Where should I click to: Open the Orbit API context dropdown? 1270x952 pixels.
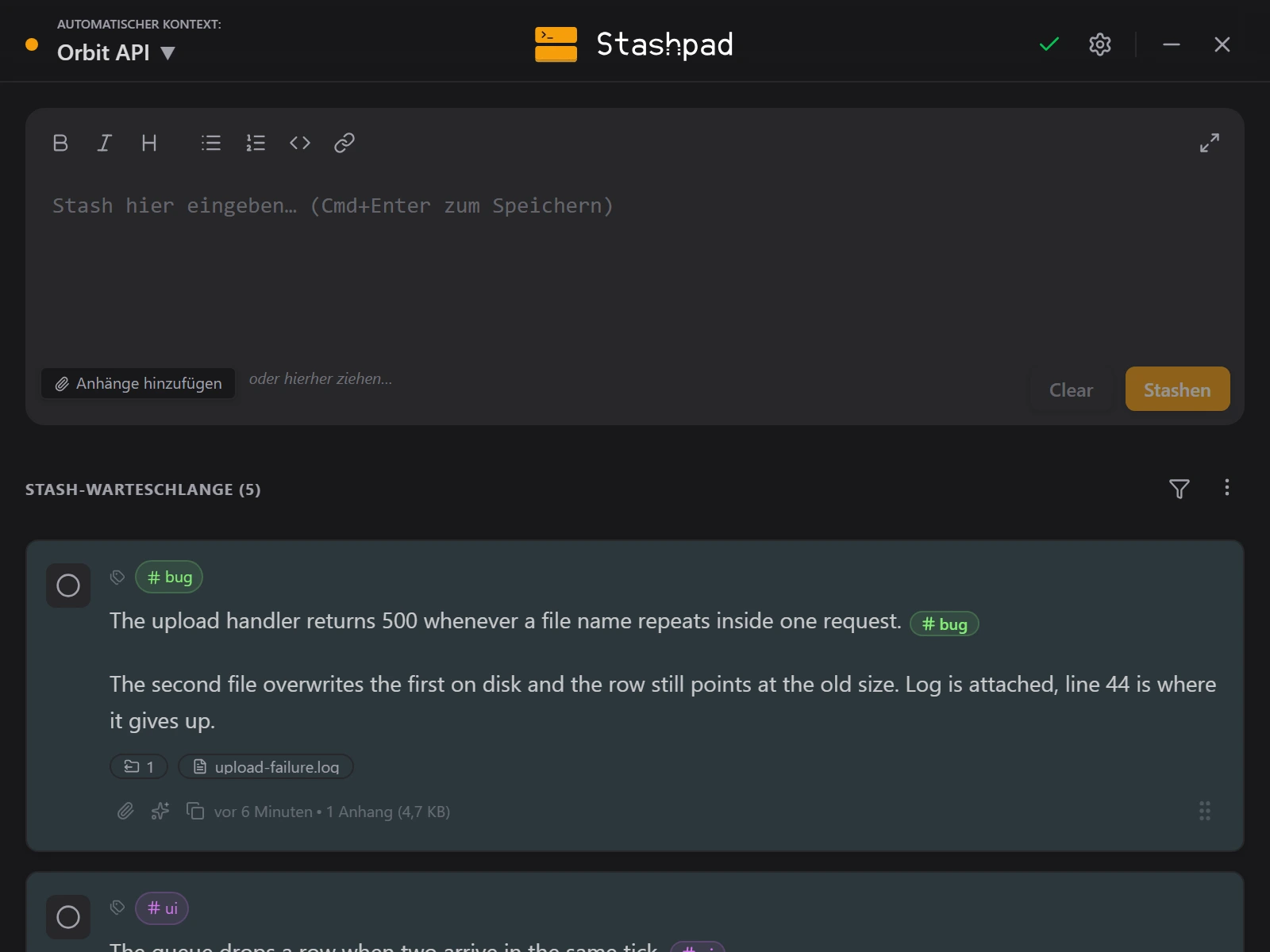(x=116, y=53)
